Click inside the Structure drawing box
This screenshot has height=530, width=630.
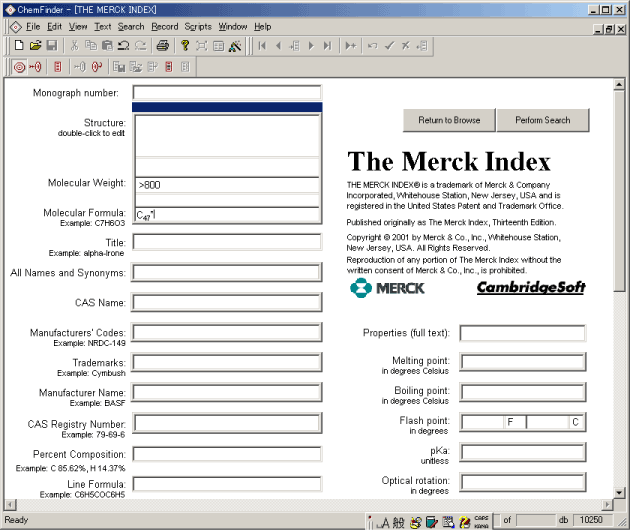click(227, 135)
